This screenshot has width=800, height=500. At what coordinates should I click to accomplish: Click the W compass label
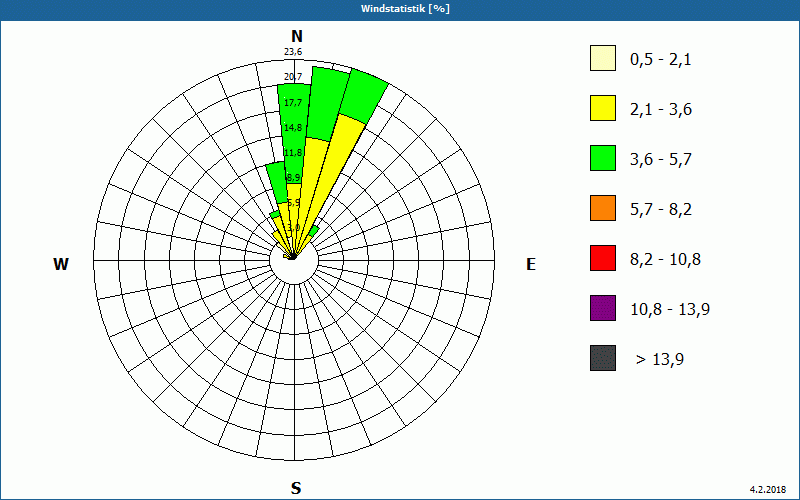(x=61, y=264)
